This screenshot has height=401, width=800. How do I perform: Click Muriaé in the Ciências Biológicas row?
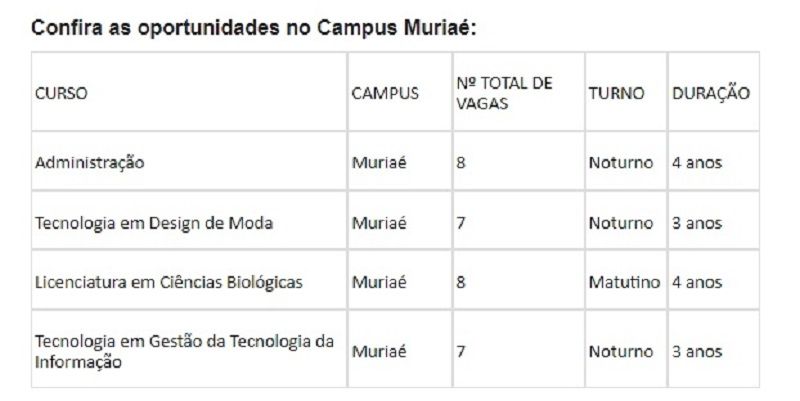[379, 282]
